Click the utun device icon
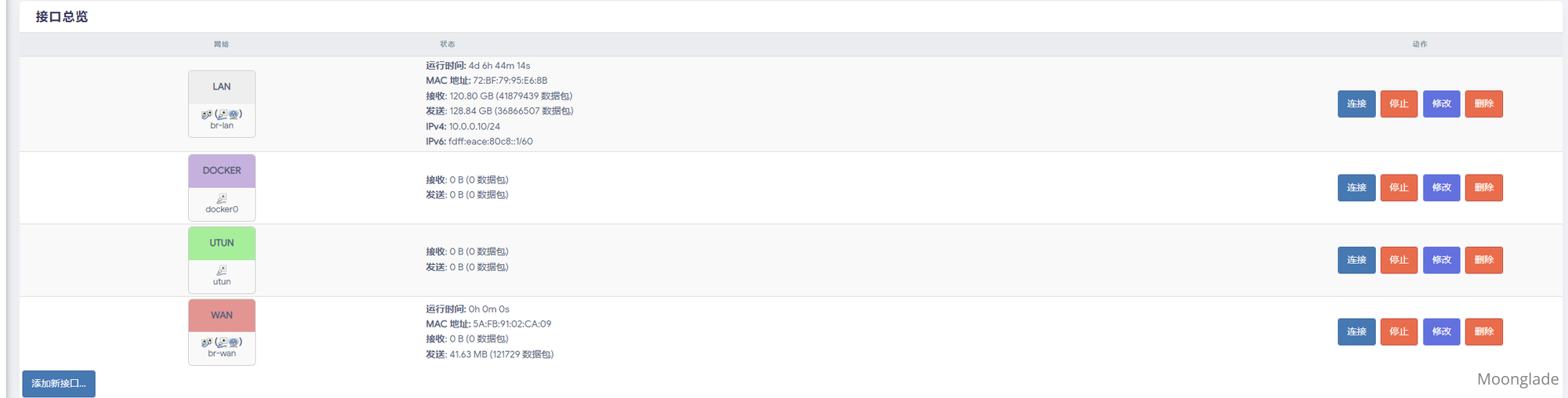Screen dimensions: 1568x398 222,271
